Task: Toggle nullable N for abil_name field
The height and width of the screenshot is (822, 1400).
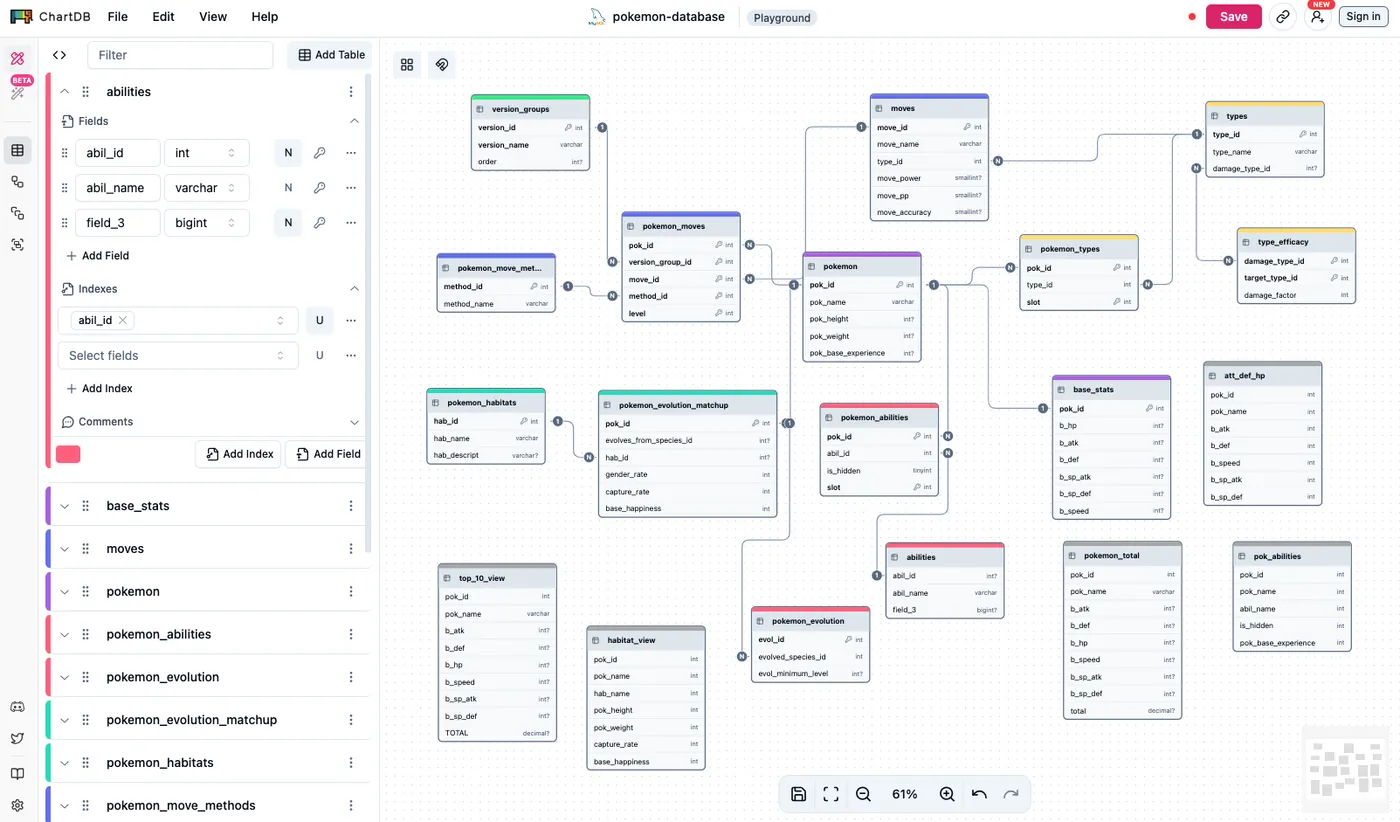Action: click(x=288, y=188)
